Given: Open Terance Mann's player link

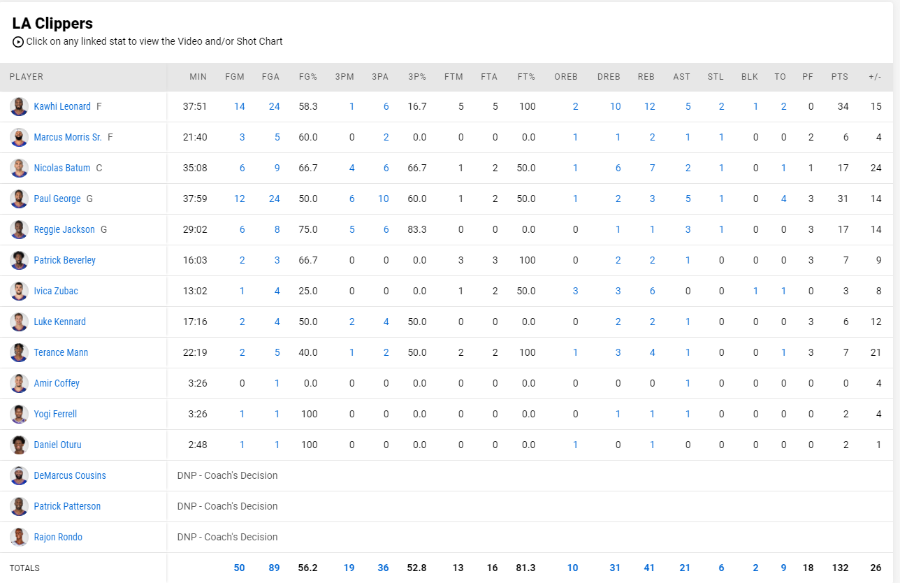Looking at the screenshot, I should [61, 352].
